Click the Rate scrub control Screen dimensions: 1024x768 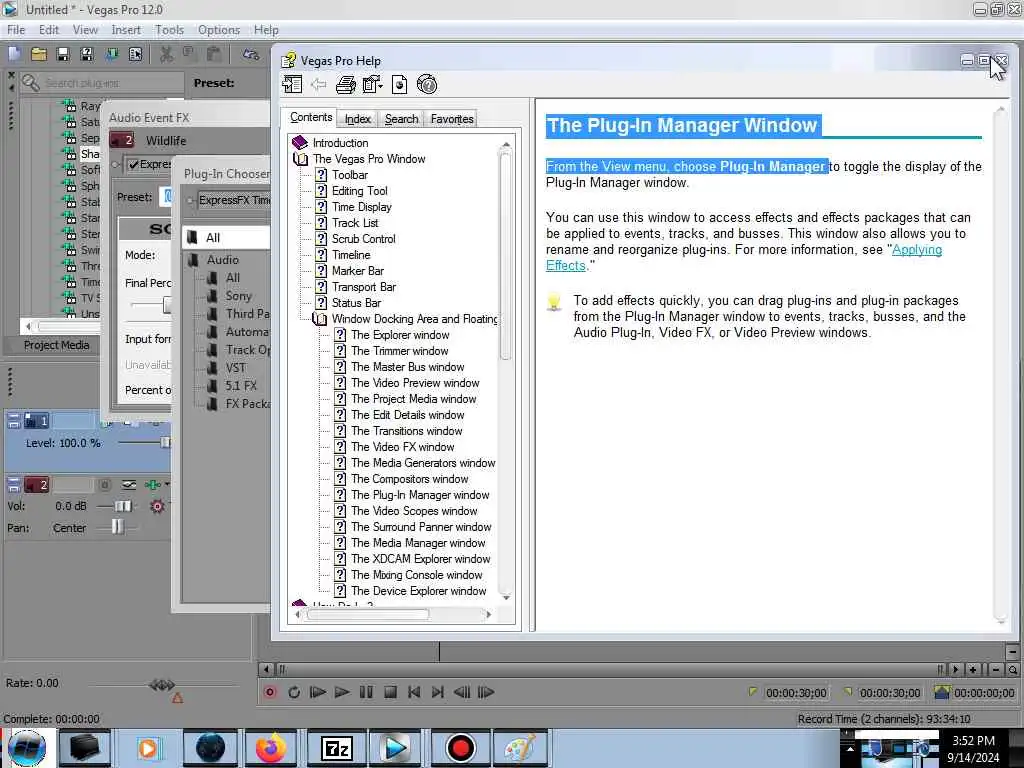[x=163, y=685]
